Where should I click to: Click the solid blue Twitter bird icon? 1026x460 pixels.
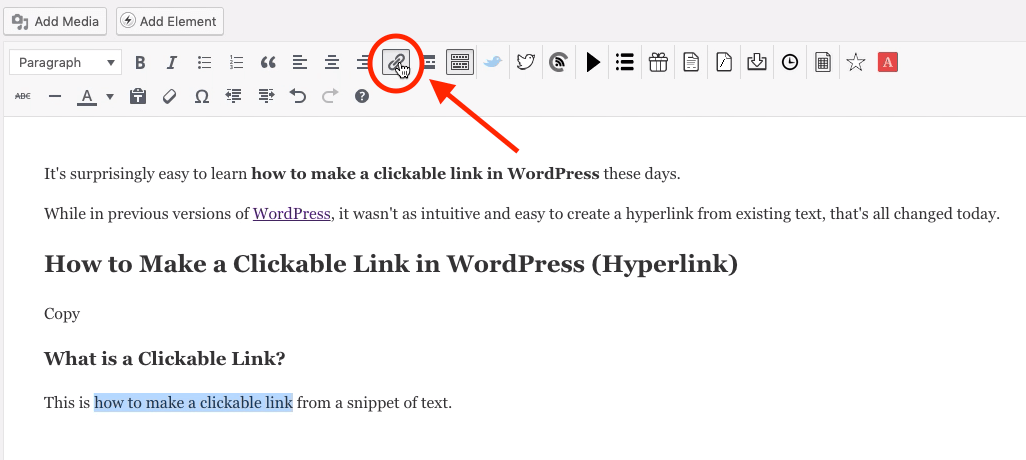493,63
